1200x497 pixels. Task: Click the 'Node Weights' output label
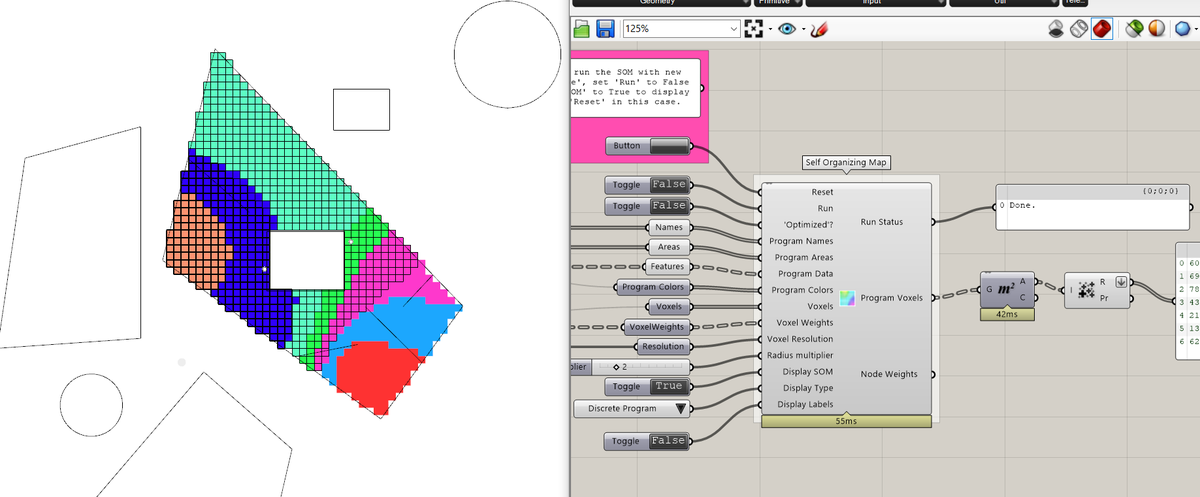click(889, 374)
